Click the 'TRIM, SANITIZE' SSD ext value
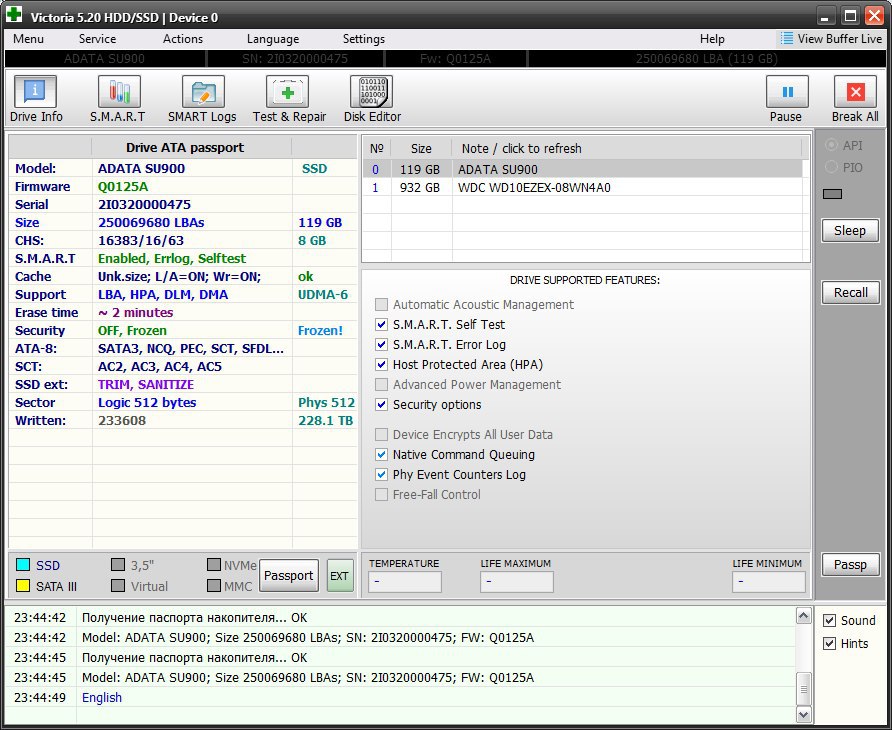The width and height of the screenshot is (892, 730). click(146, 385)
